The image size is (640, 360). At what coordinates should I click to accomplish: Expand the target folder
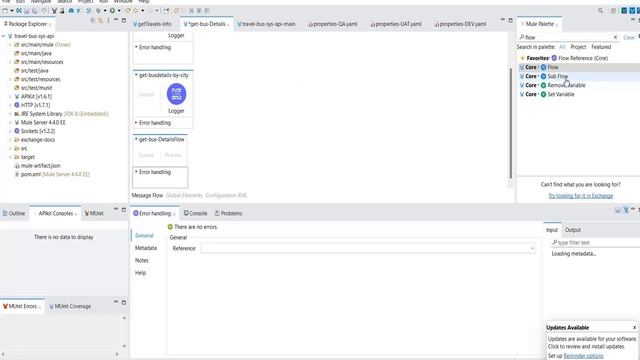click(x=10, y=157)
